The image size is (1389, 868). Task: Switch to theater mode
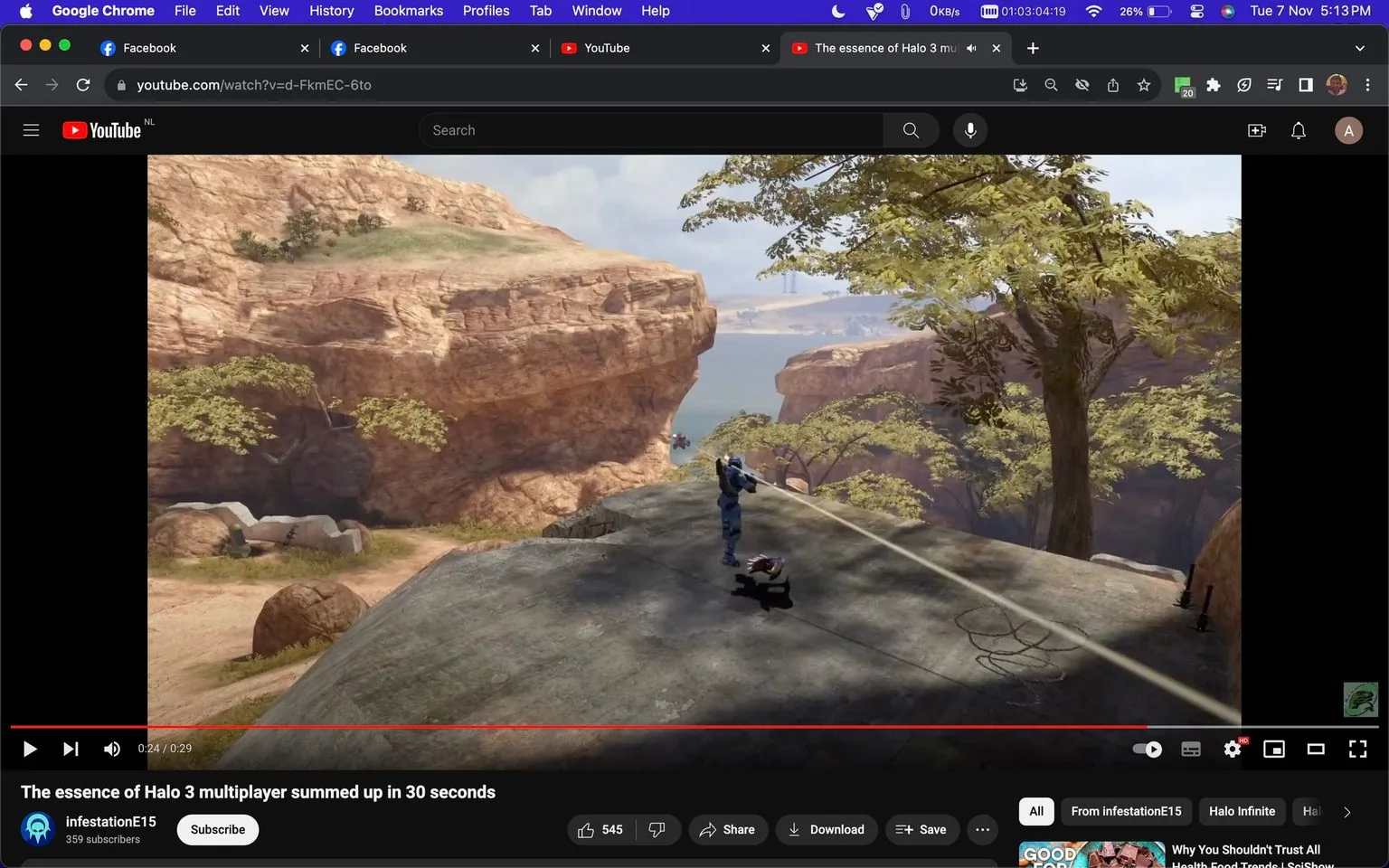[1316, 749]
